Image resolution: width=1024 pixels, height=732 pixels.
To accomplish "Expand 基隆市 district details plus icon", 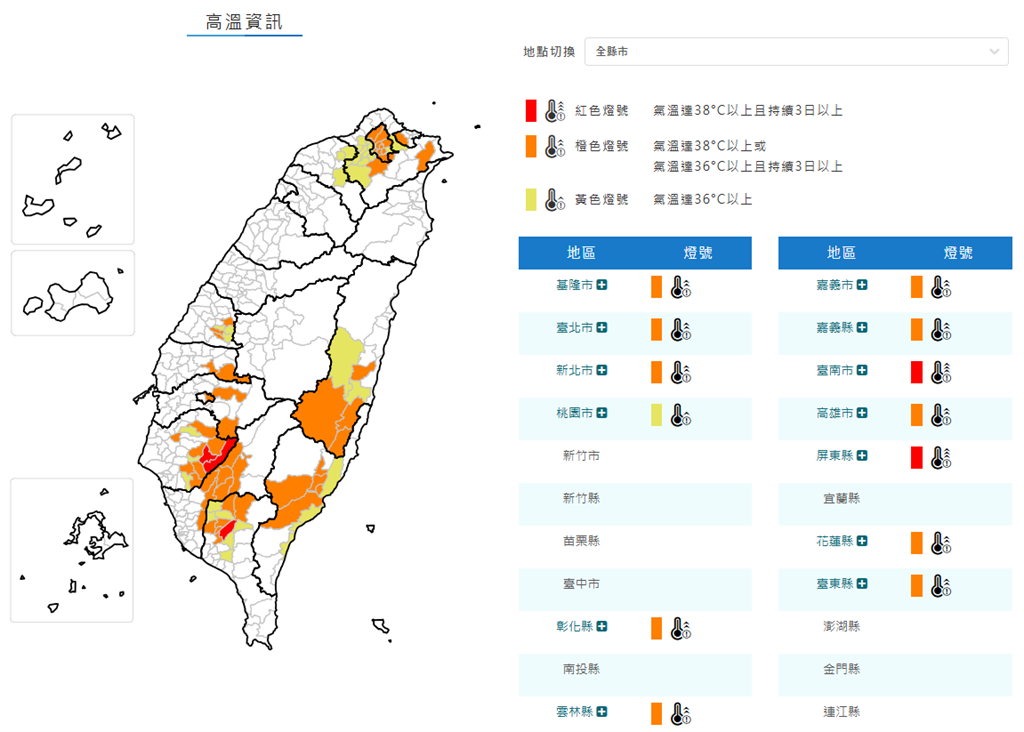I will point(601,285).
